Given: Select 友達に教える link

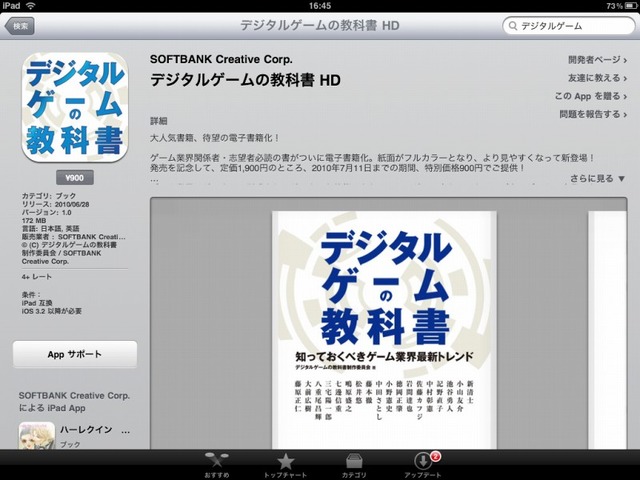Looking at the screenshot, I should pyautogui.click(x=598, y=78).
